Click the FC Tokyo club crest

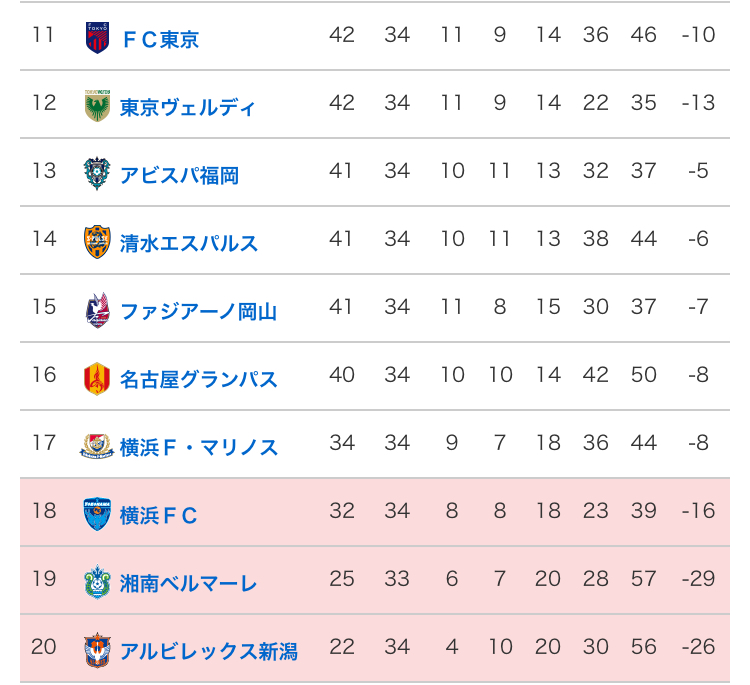click(97, 38)
